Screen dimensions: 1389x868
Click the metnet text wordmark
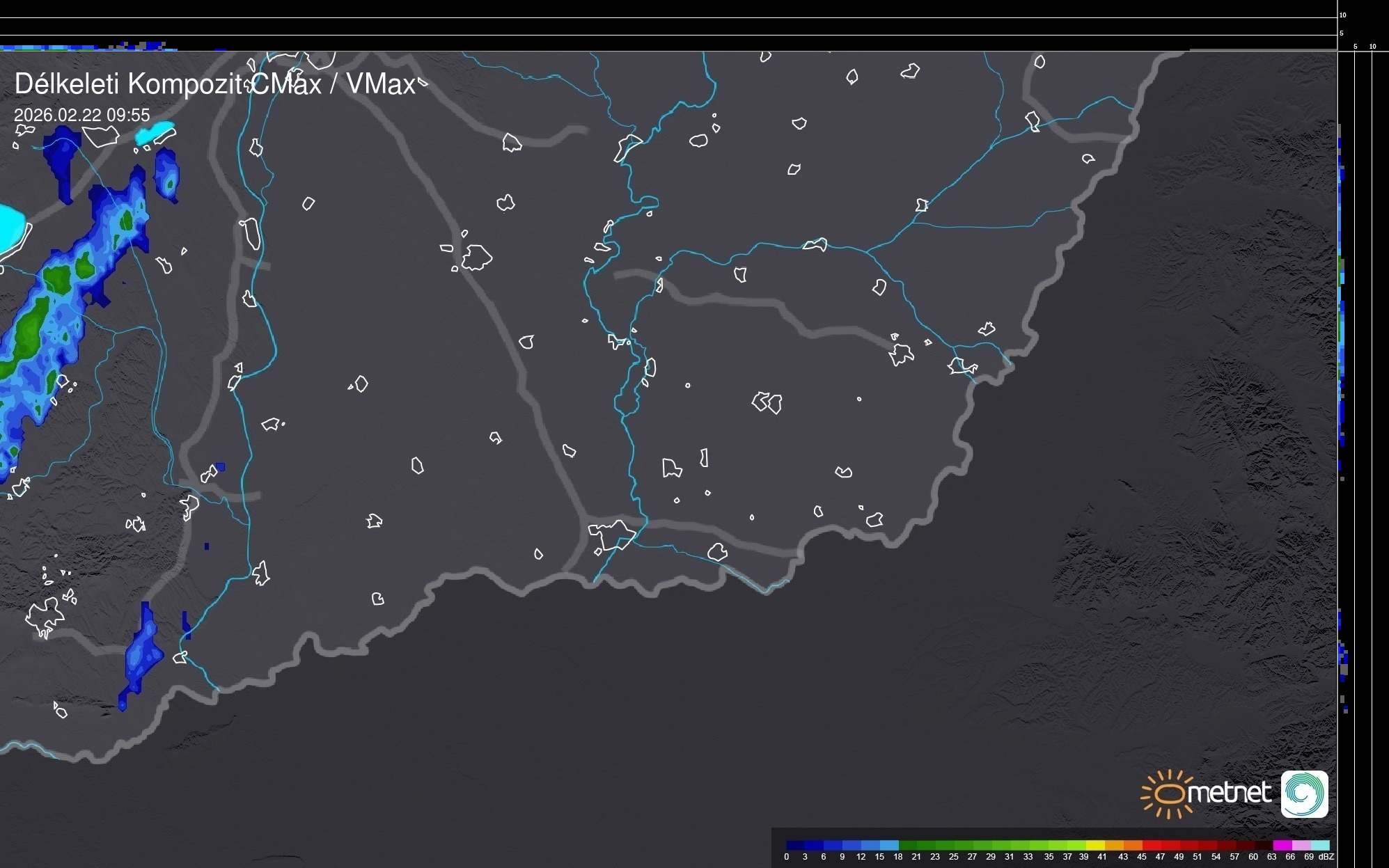(x=1229, y=793)
